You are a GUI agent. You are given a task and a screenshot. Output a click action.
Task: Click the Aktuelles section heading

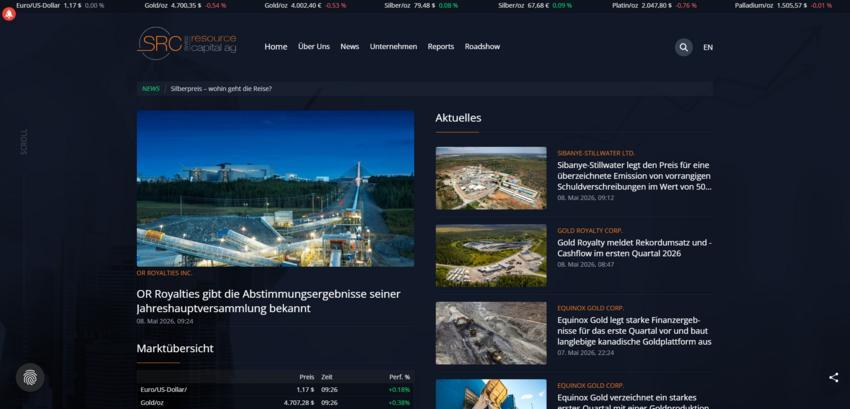458,118
